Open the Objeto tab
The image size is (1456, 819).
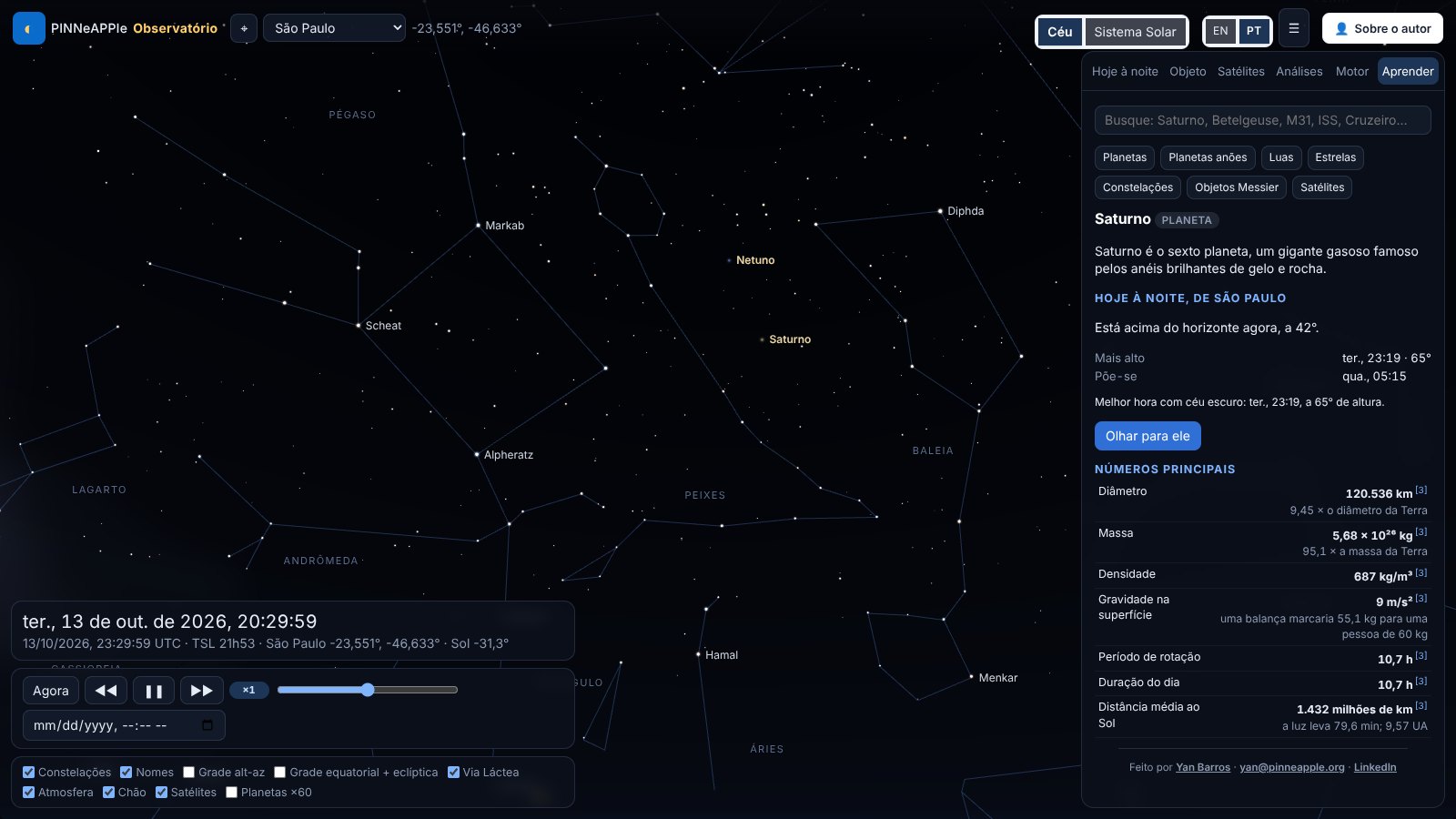click(1188, 71)
